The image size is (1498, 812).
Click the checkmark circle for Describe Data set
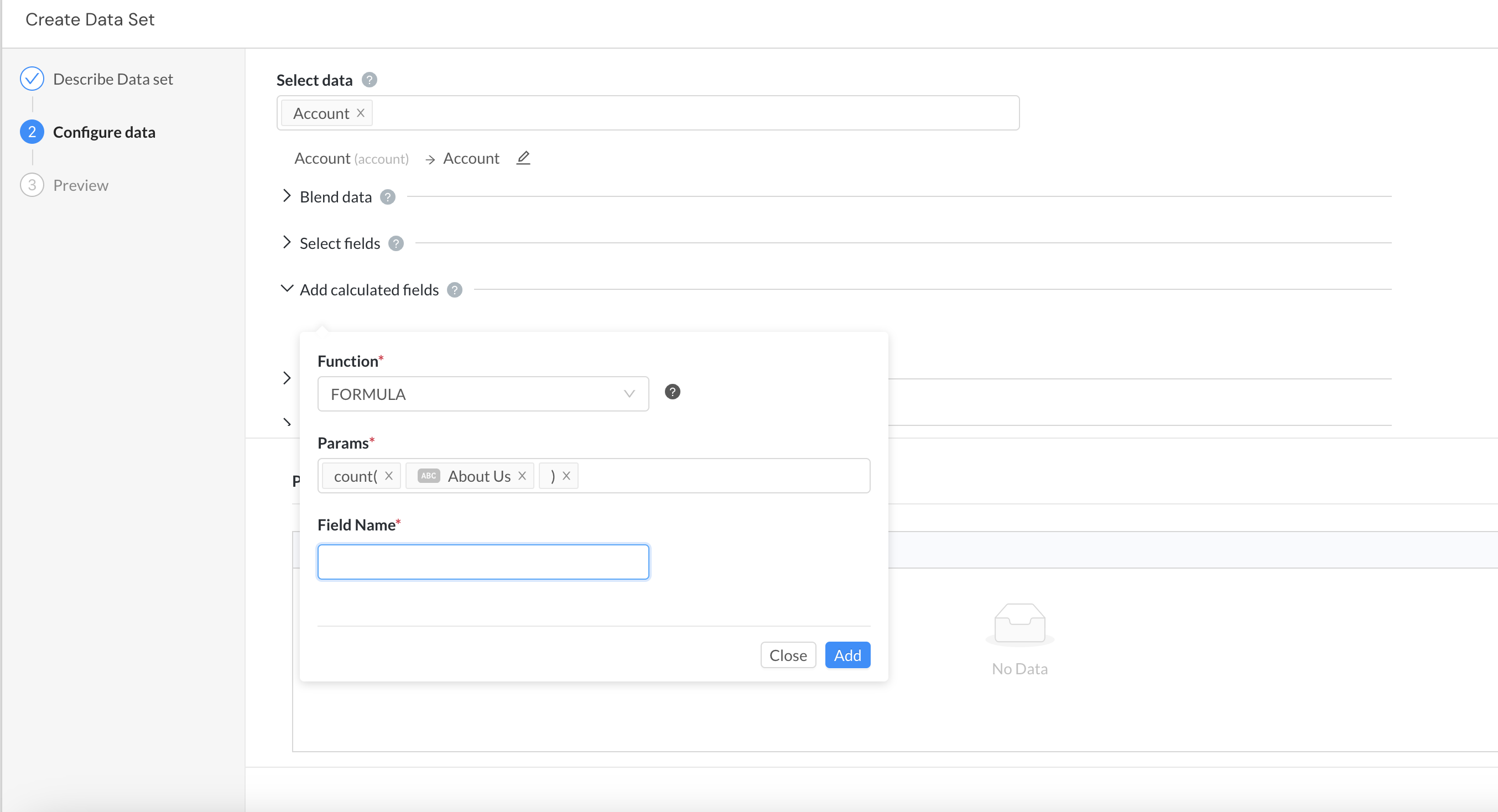pyautogui.click(x=32, y=79)
